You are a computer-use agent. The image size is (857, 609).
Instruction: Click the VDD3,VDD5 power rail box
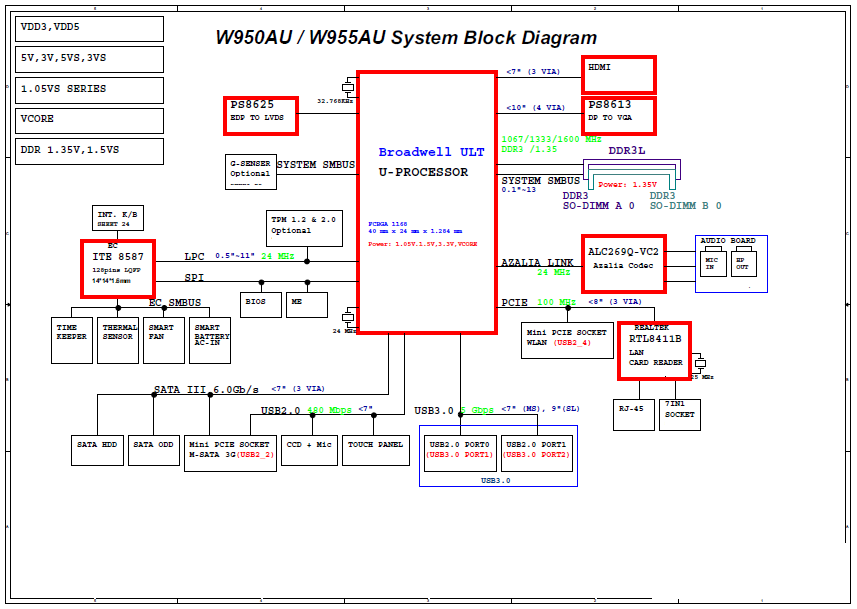pos(89,29)
